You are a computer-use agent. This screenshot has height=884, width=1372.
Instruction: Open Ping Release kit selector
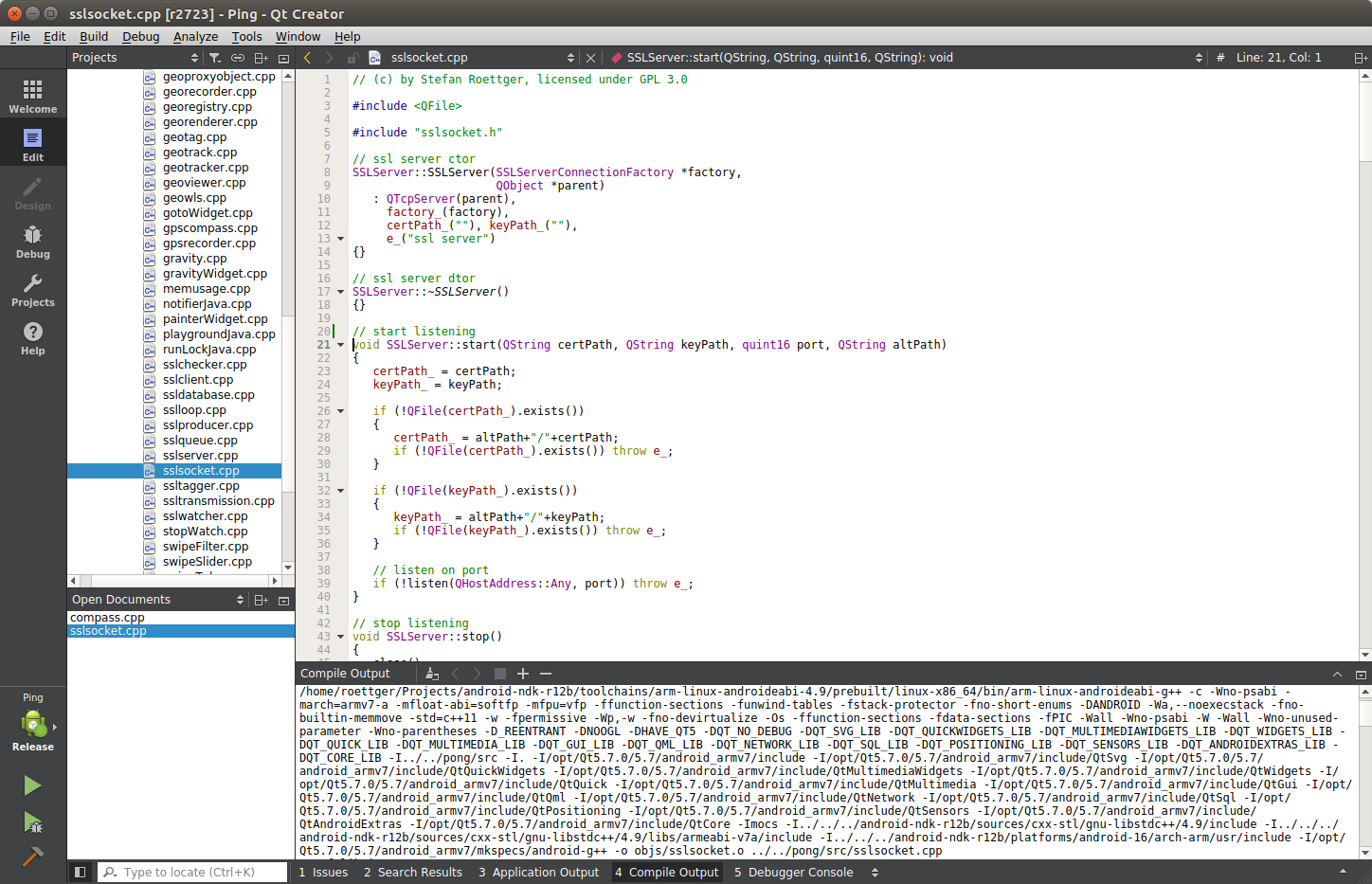(x=33, y=723)
